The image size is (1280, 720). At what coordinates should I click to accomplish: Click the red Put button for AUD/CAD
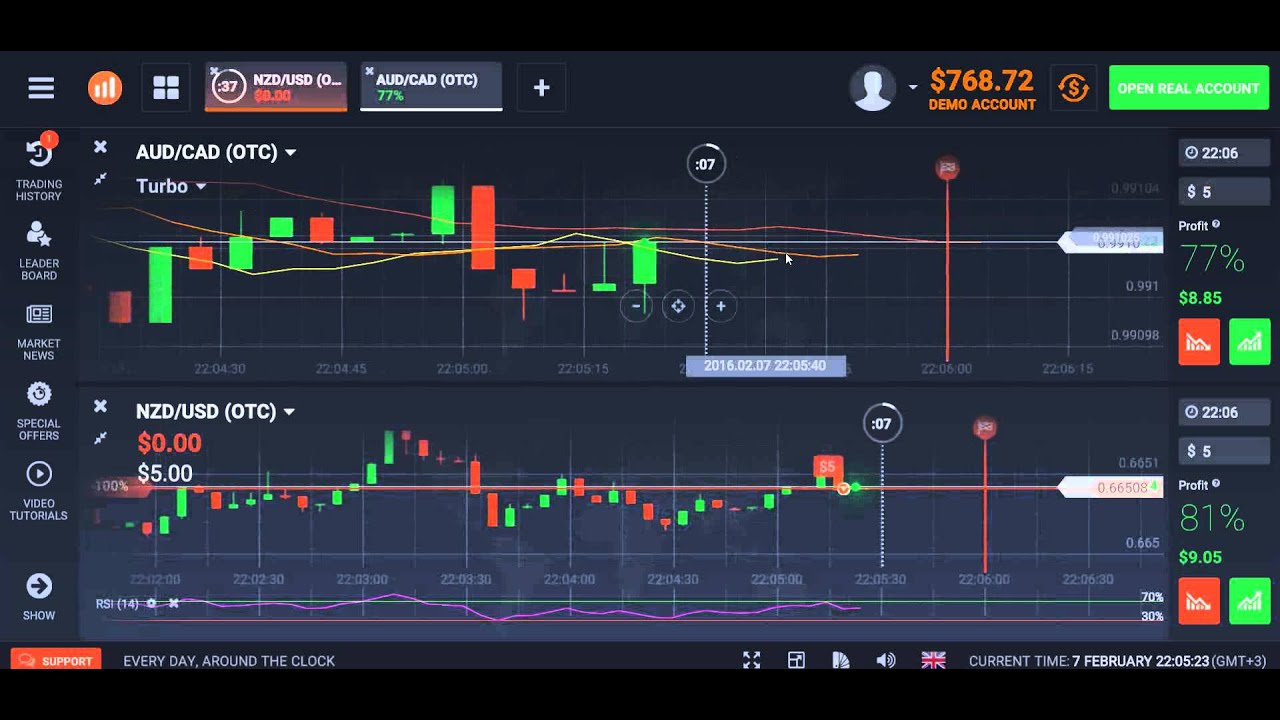tap(1199, 342)
